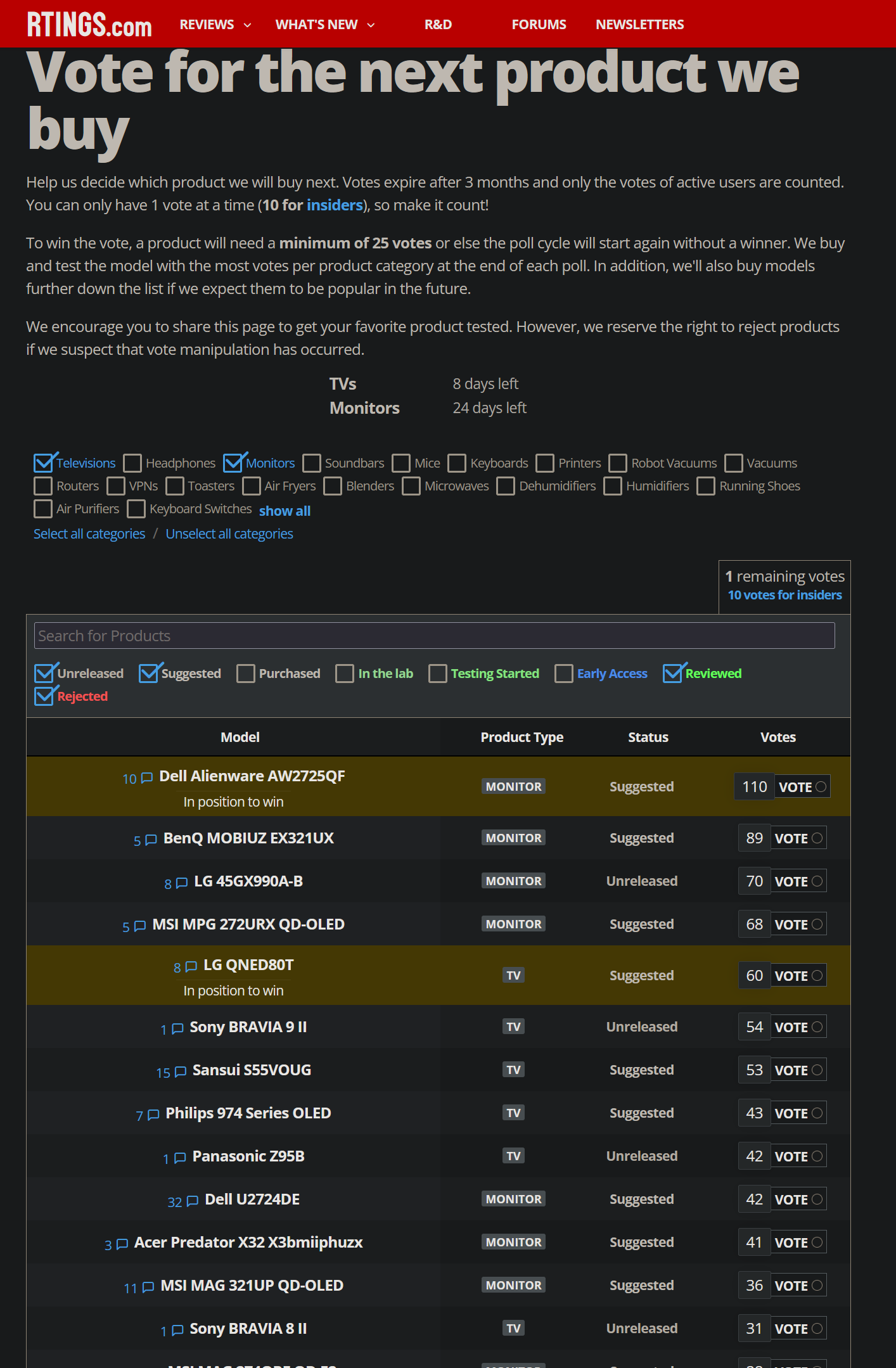Vote for the BenQ MOBIUZ EX321UX
The image size is (896, 1368).
[798, 838]
